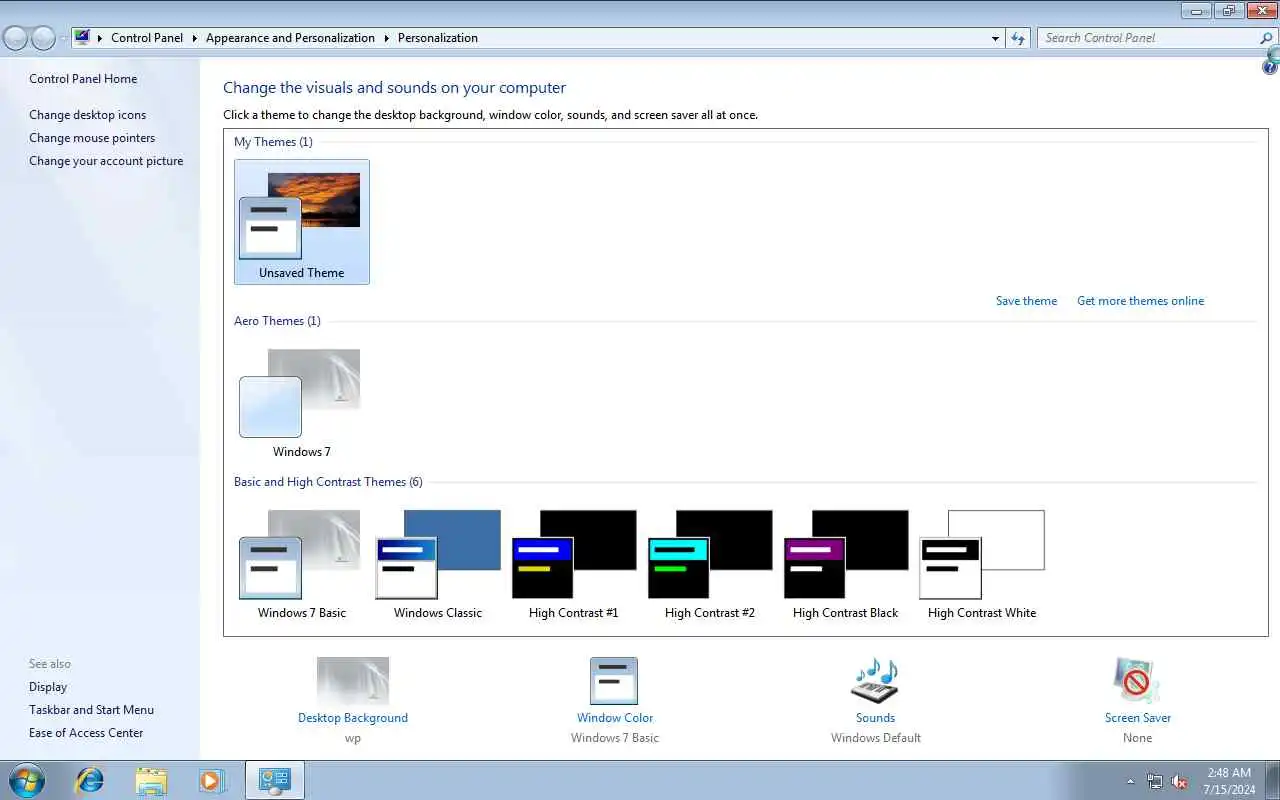The image size is (1280, 800).
Task: Apply the High Contrast Black theme
Action: pyautogui.click(x=846, y=565)
